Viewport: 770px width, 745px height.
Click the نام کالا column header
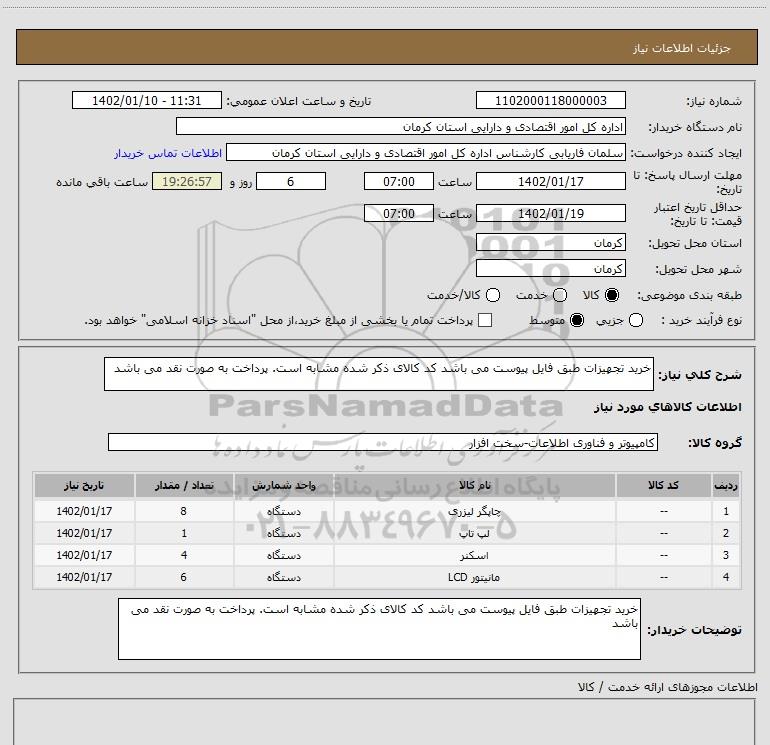point(474,486)
